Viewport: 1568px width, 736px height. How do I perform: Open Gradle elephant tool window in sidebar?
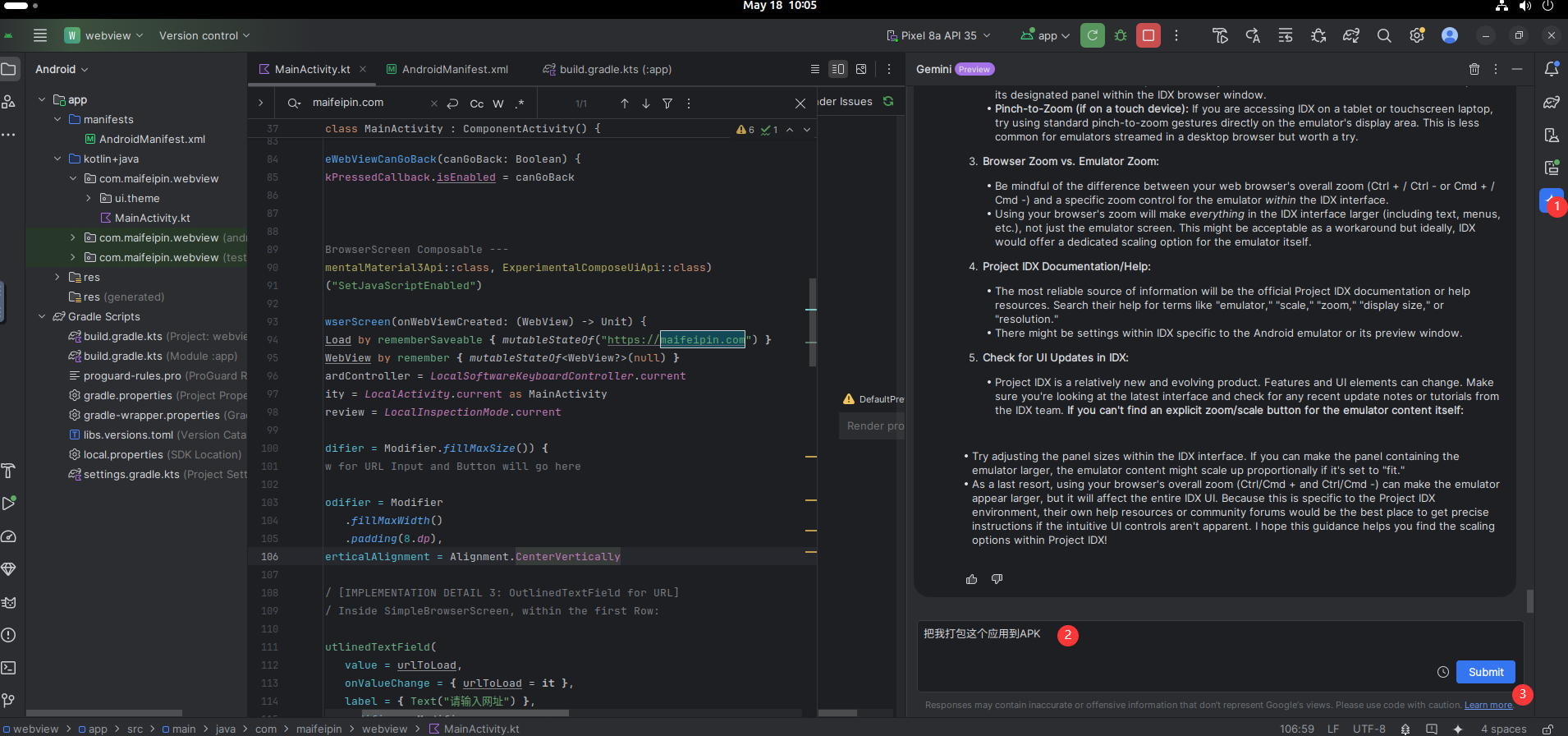1552,102
